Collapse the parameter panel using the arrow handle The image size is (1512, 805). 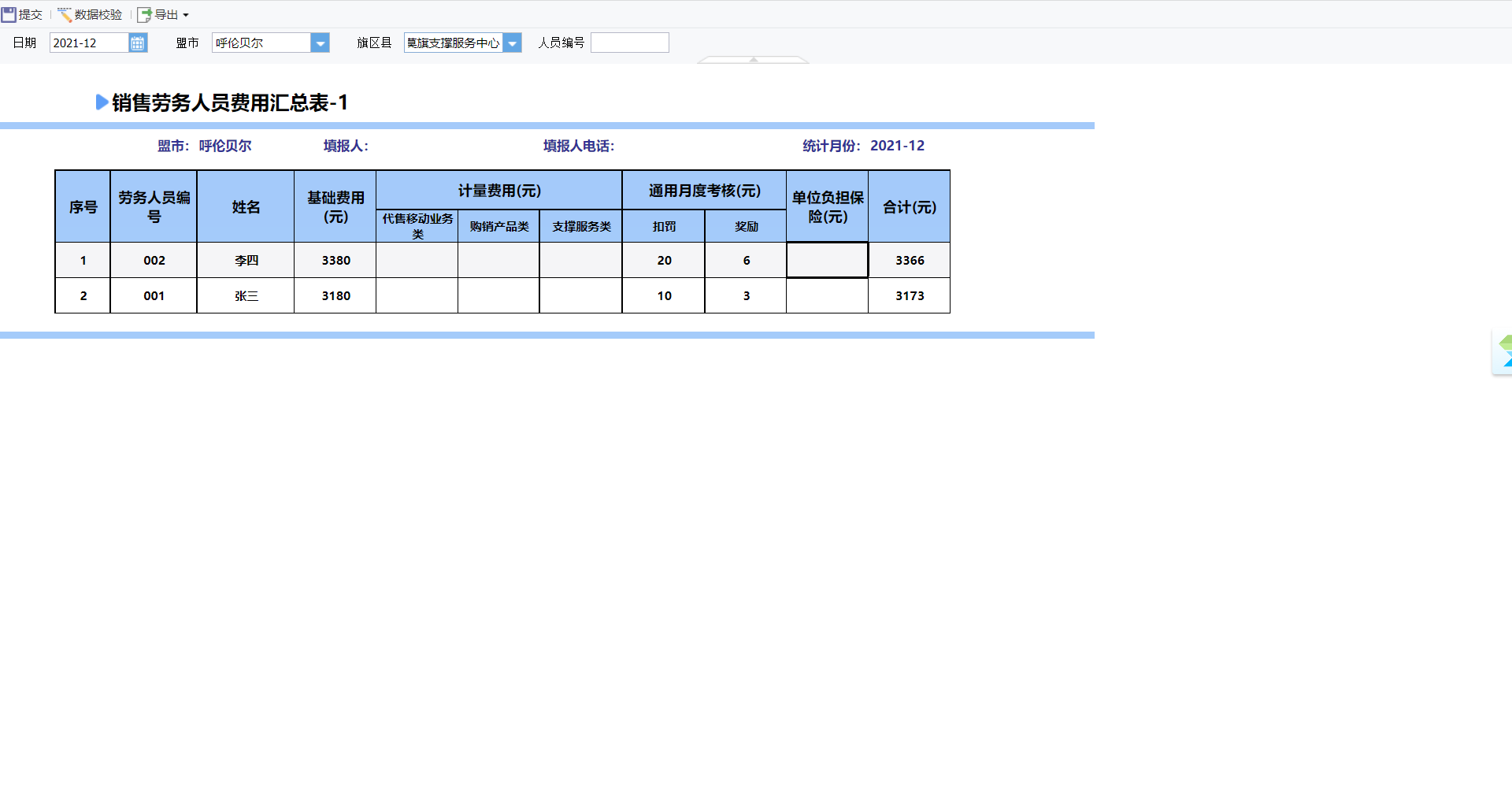[754, 60]
